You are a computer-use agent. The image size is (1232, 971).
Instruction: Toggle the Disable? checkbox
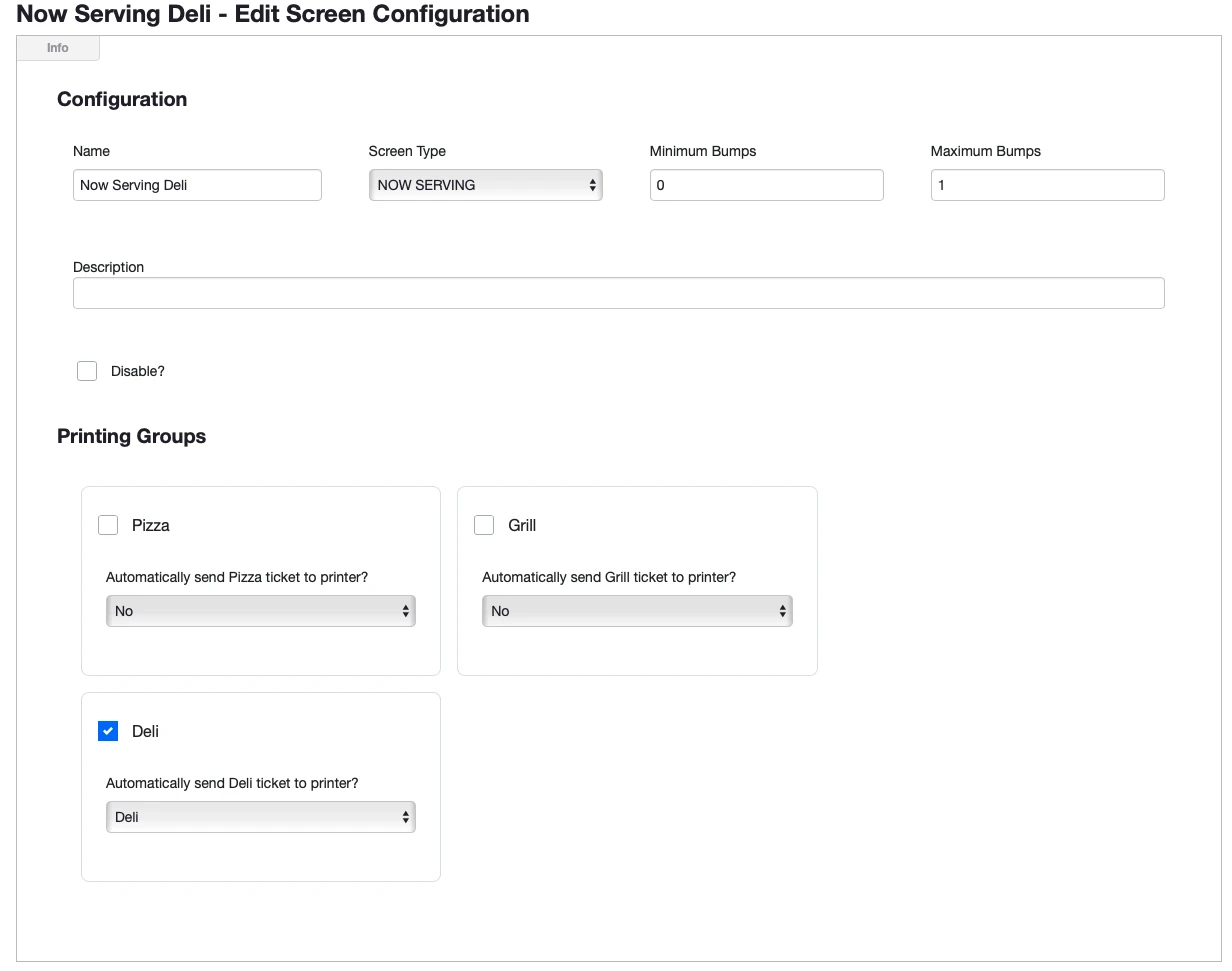coord(87,370)
